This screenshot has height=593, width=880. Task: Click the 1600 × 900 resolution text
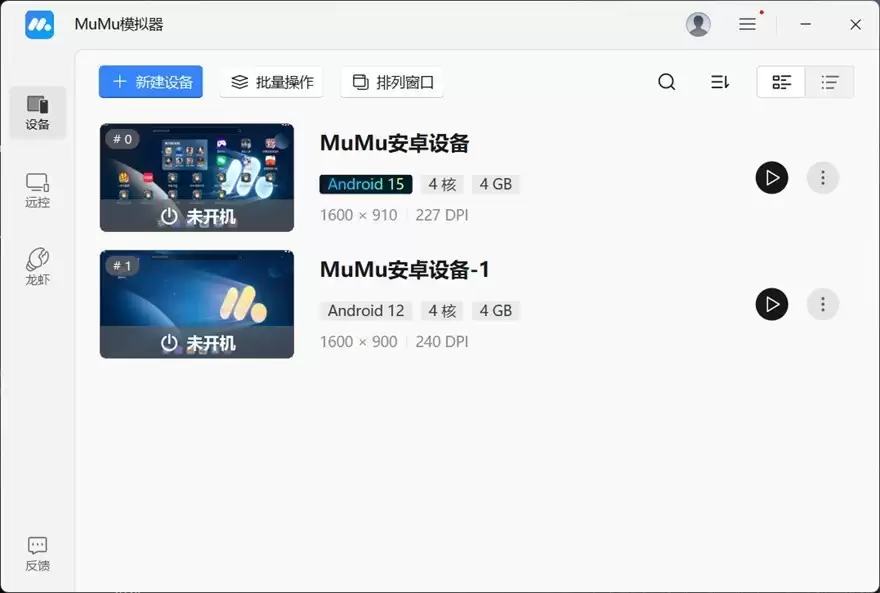coord(358,342)
